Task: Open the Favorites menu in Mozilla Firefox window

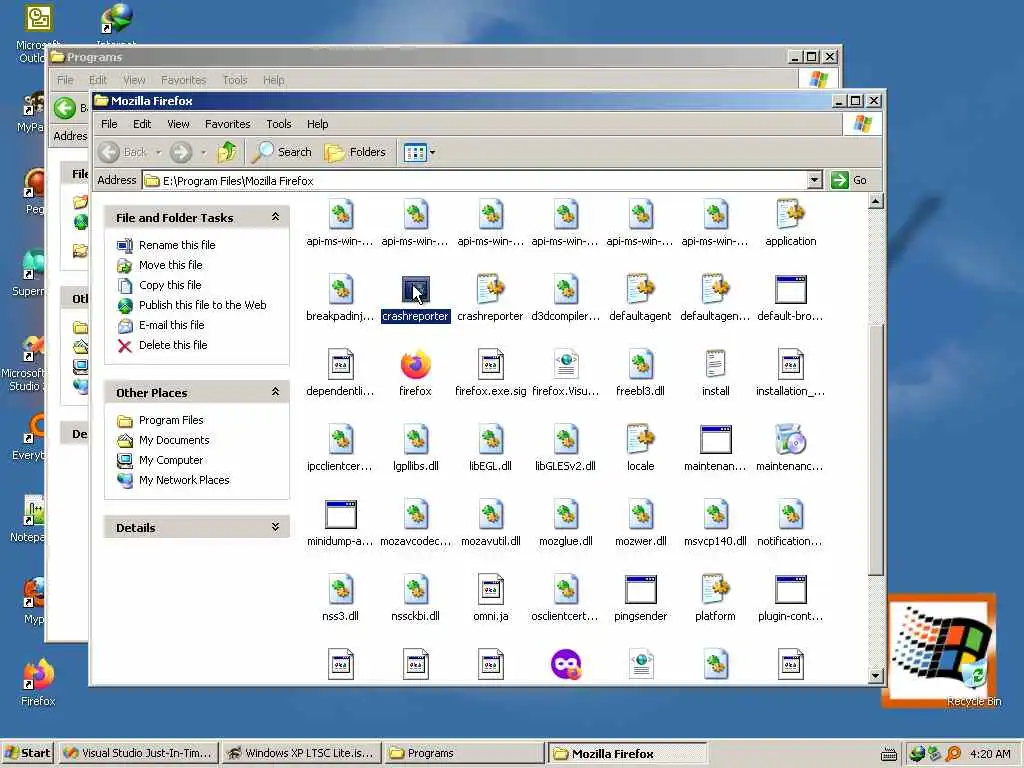Action: (227, 124)
